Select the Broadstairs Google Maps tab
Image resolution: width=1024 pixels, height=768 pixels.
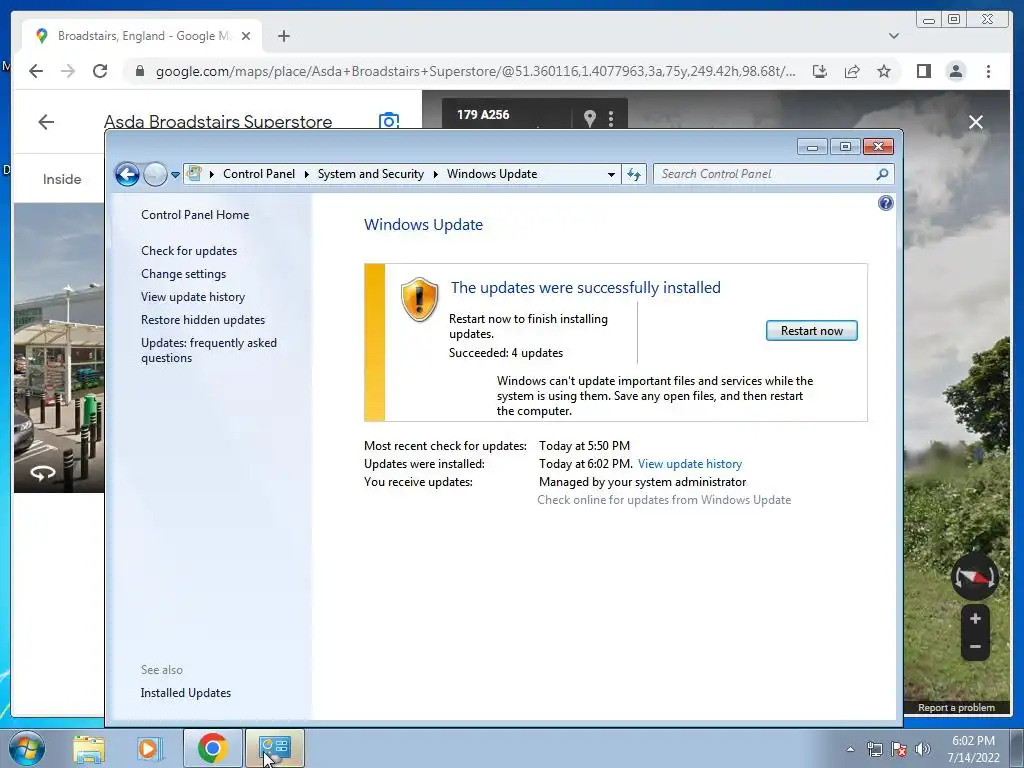coord(142,36)
